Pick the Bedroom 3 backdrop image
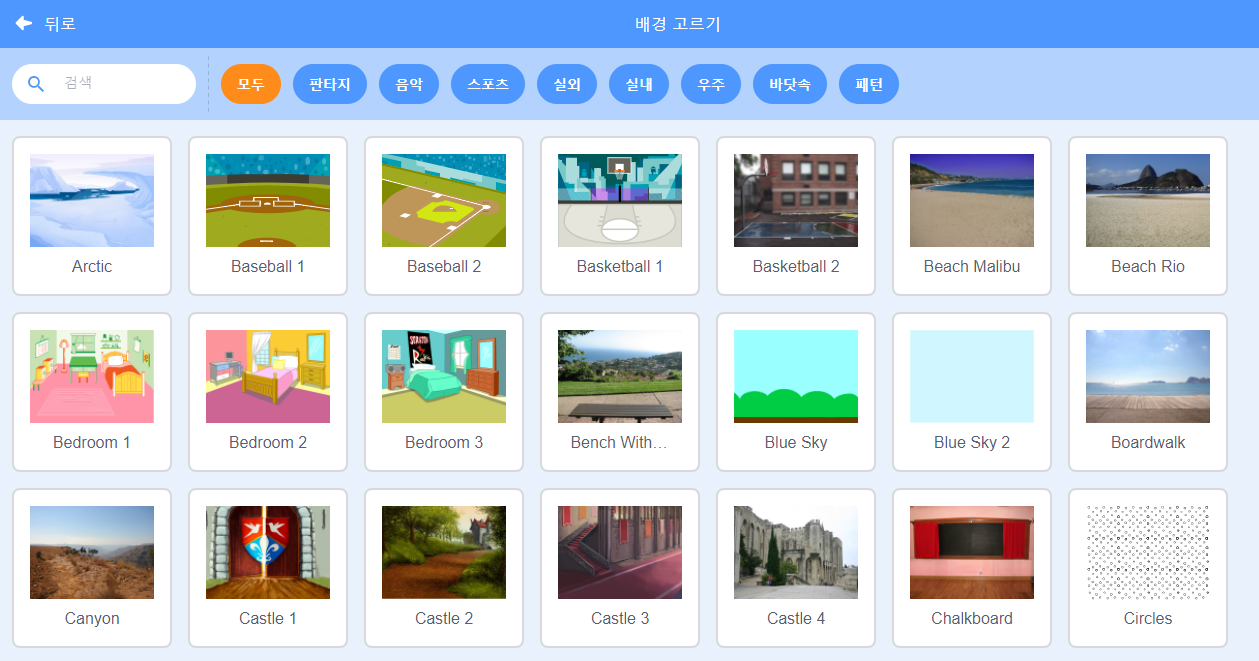Screen dimensions: 1259x661 point(444,376)
